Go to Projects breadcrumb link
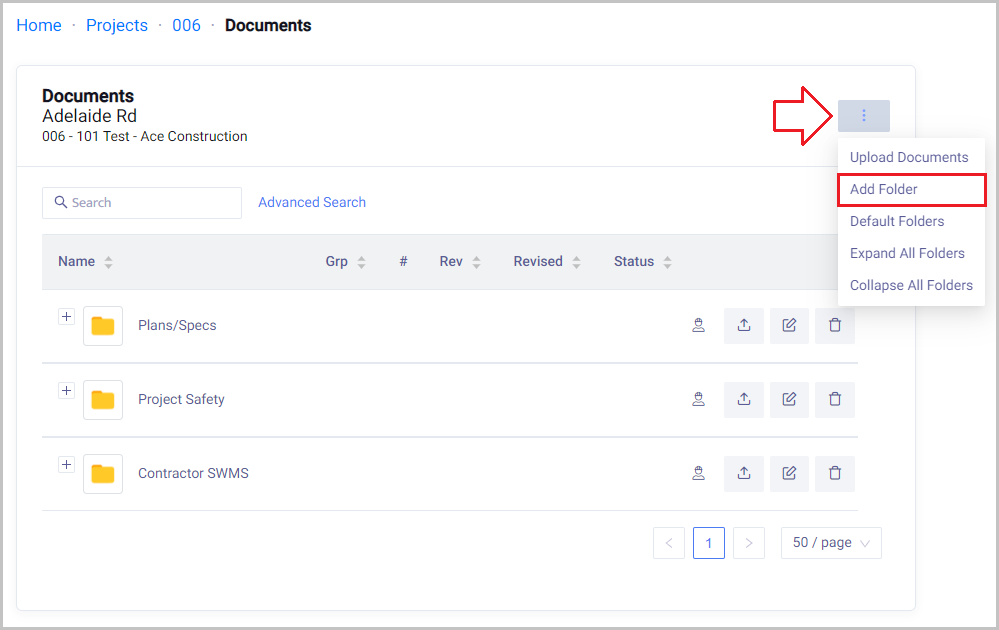The width and height of the screenshot is (999, 630). [x=117, y=25]
